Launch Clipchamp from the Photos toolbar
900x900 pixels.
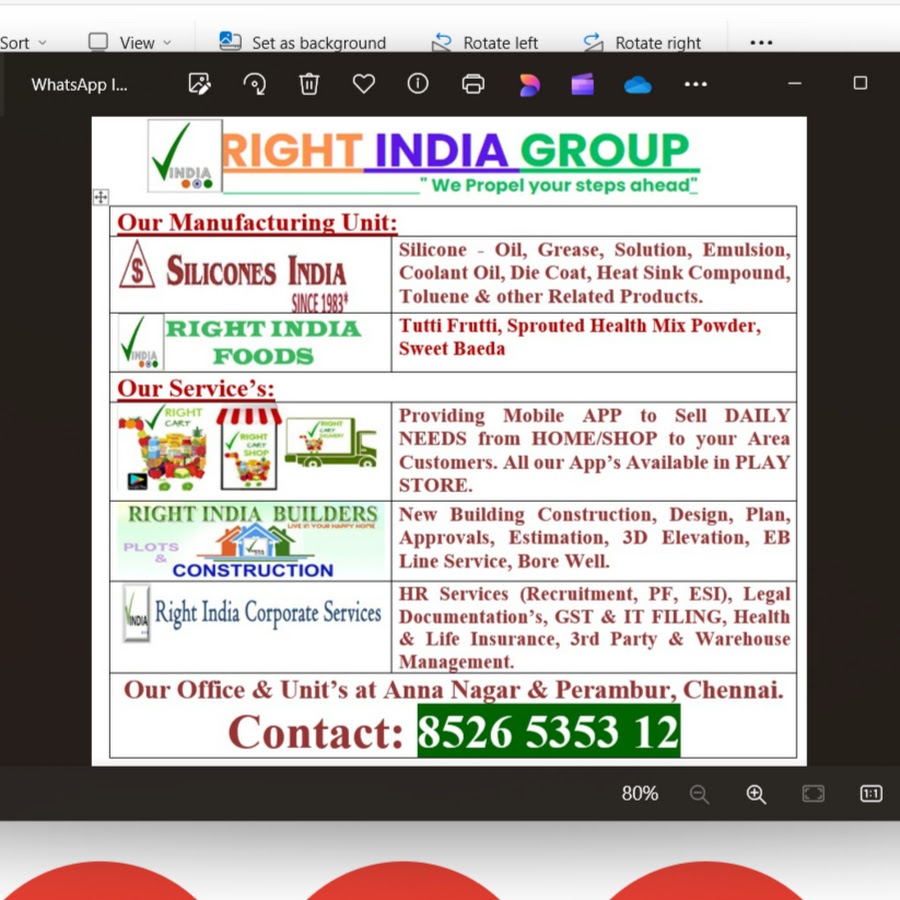pos(583,84)
